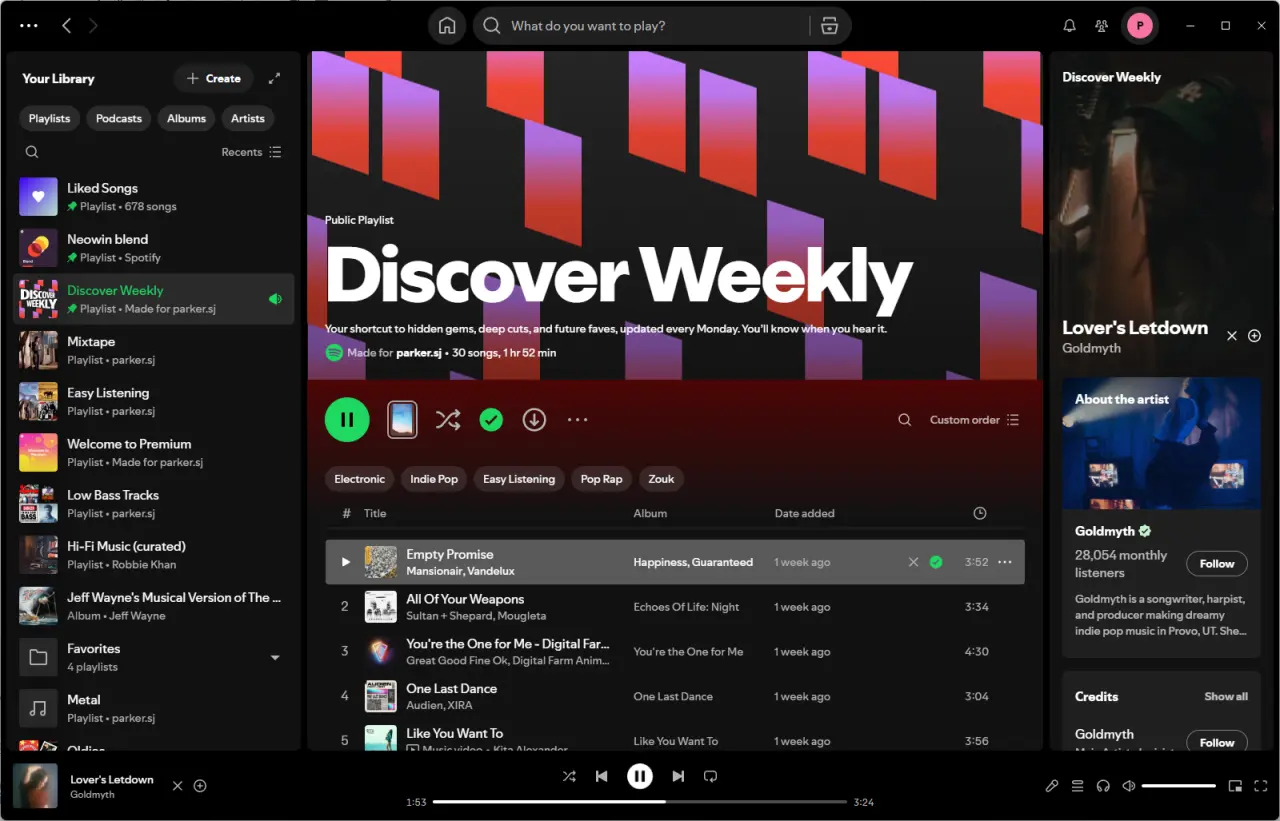The width and height of the screenshot is (1280, 821).
Task: Click the duration clock column header
Action: (x=980, y=513)
